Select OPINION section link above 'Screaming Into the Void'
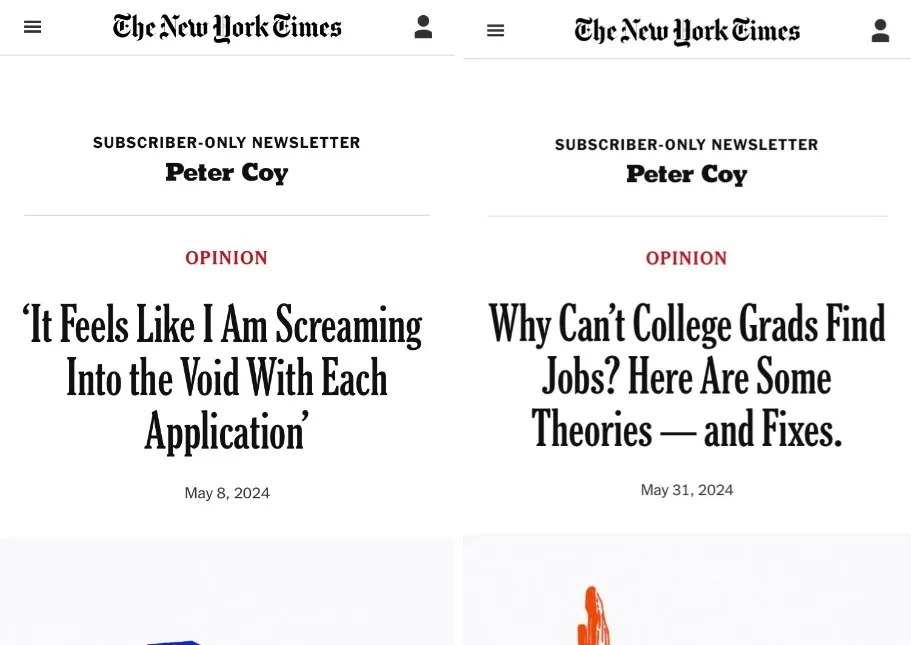The width and height of the screenshot is (911, 645). tap(227, 258)
